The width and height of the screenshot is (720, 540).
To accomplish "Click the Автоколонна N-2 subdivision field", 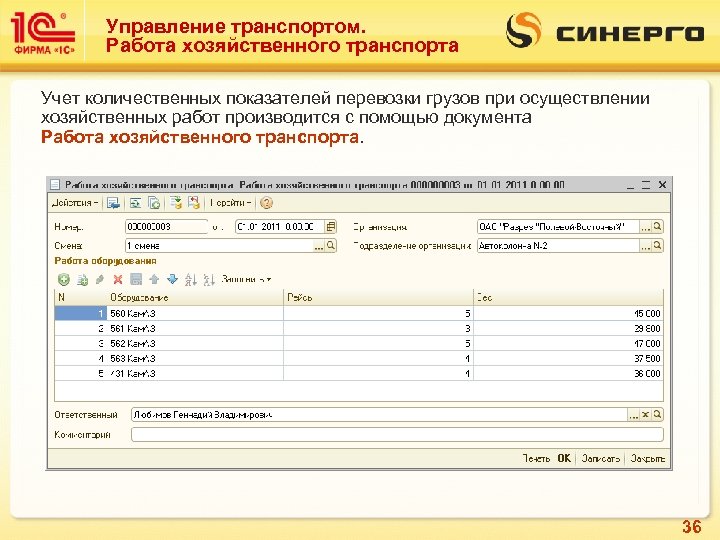I will (558, 246).
